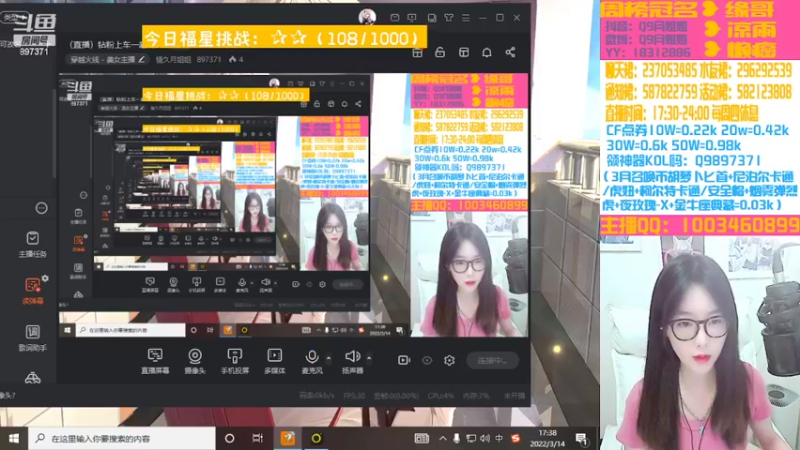The width and height of the screenshot is (800, 450).
Task: Add the 摄像头 camera source
Action: click(x=195, y=361)
